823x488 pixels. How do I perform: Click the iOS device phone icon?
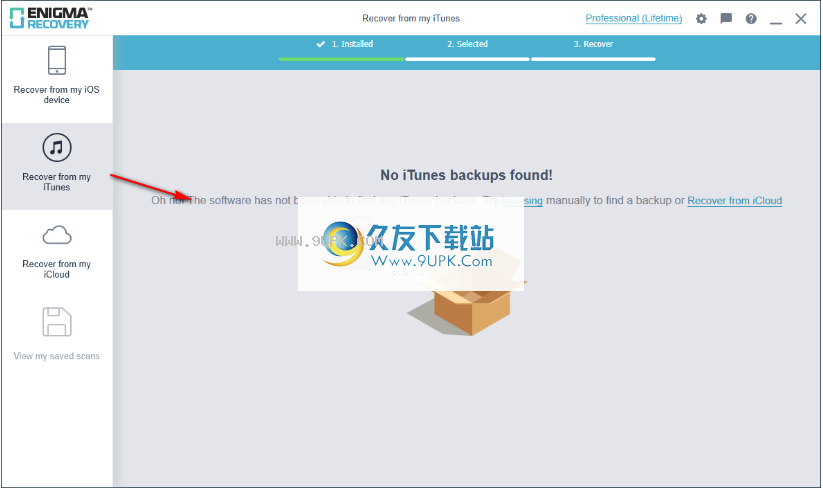point(57,60)
